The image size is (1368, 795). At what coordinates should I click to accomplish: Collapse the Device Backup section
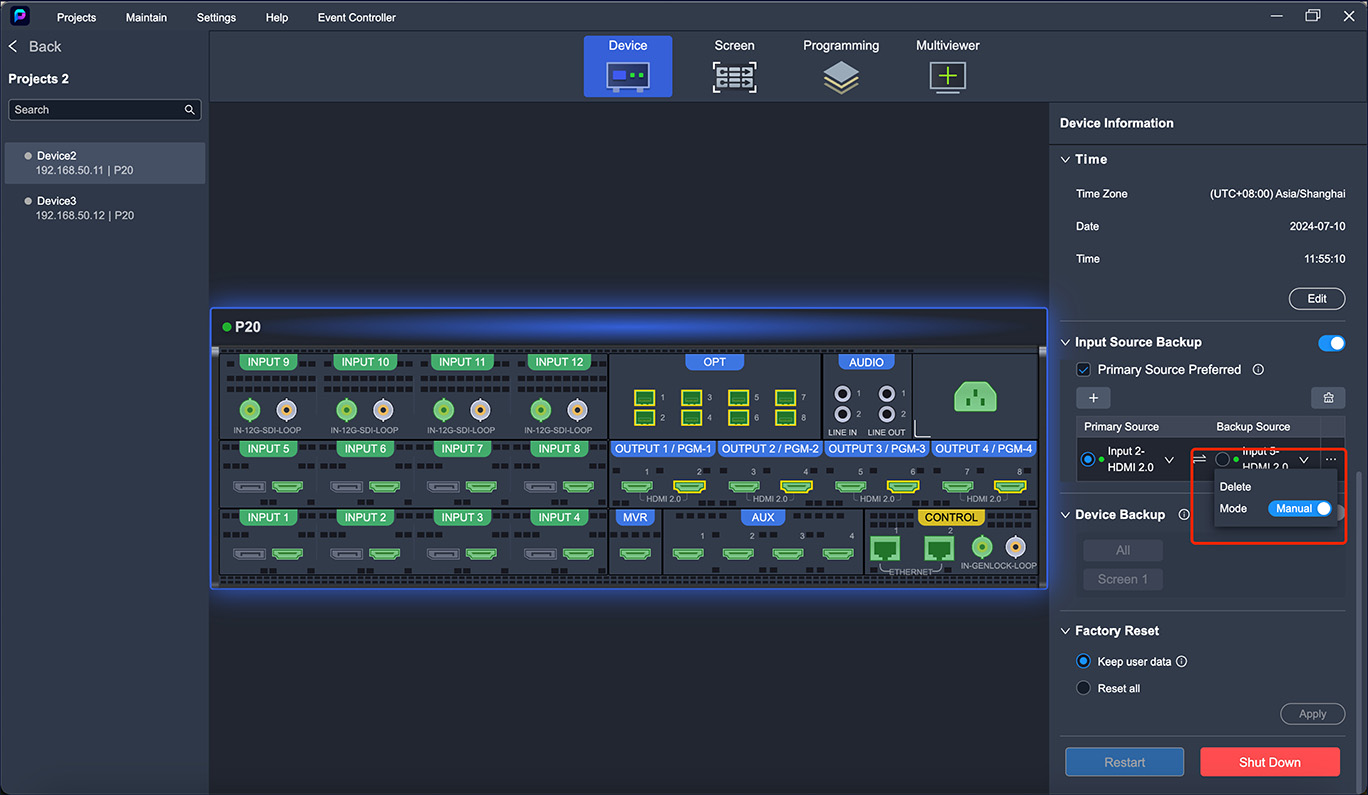click(x=1065, y=515)
